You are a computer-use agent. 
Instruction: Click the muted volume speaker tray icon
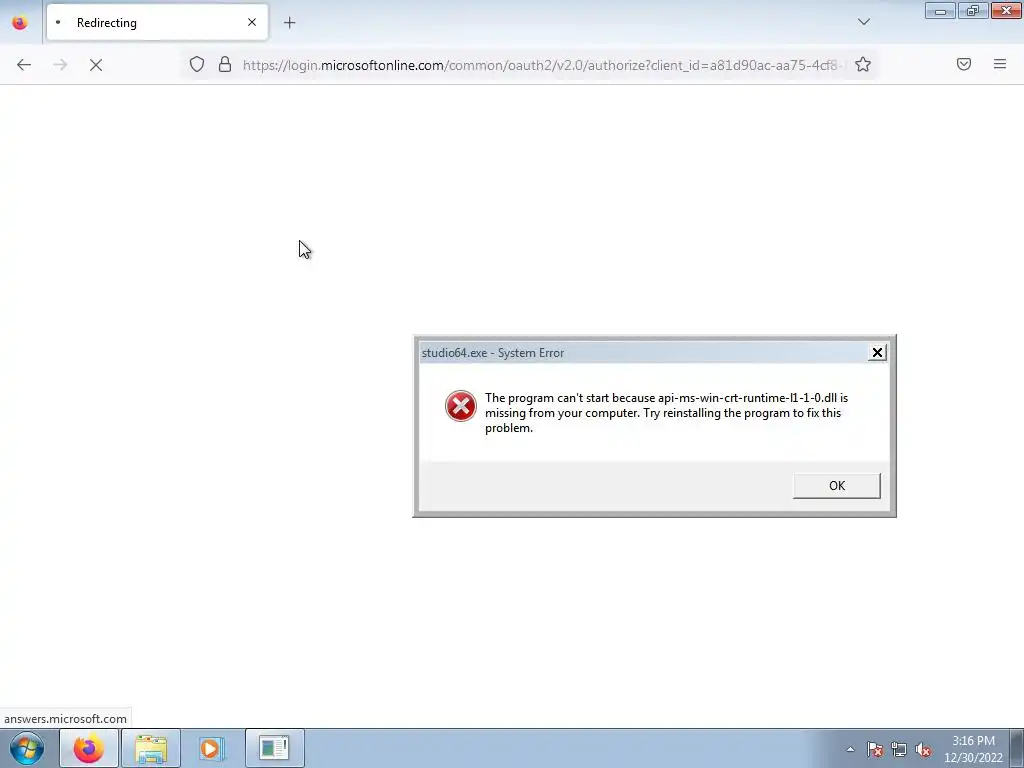point(923,750)
